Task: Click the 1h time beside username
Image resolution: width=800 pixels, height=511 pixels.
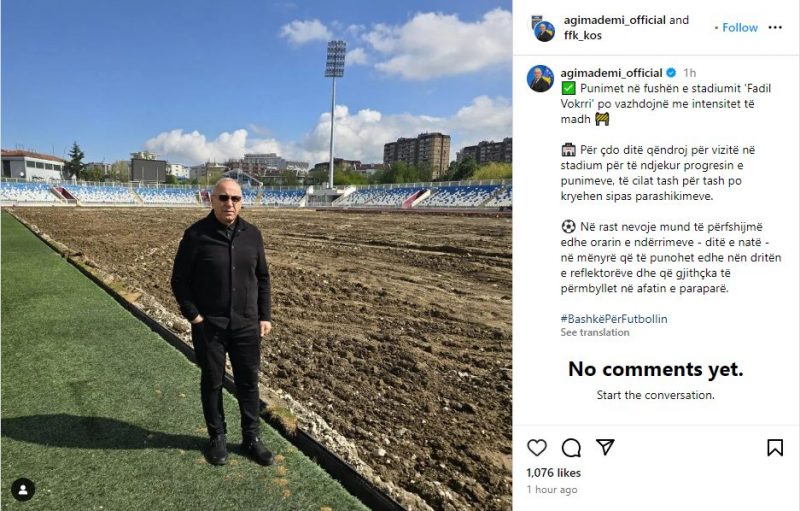Action: (x=690, y=72)
